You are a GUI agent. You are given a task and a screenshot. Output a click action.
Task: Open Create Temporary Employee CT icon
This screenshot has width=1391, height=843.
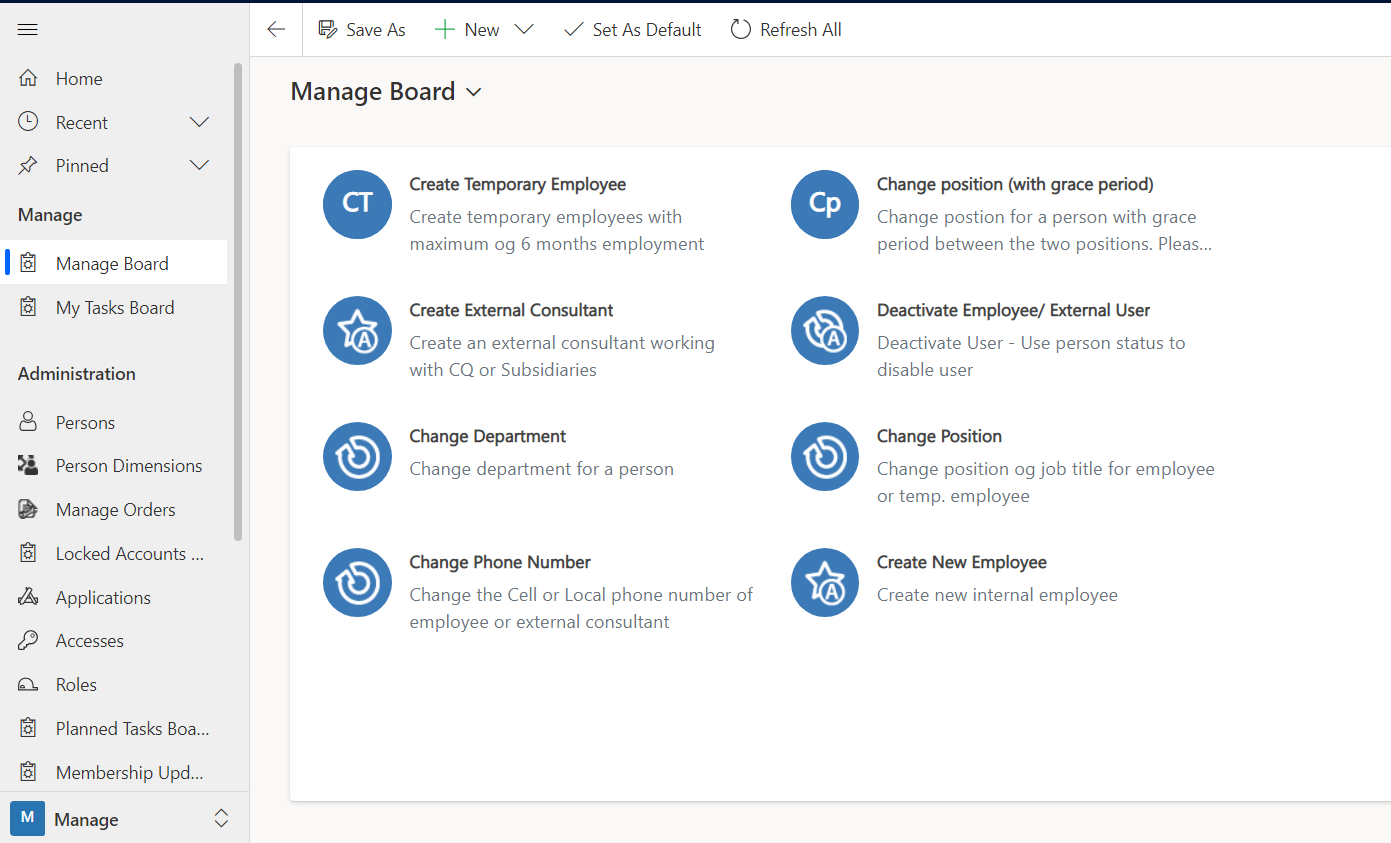point(357,204)
